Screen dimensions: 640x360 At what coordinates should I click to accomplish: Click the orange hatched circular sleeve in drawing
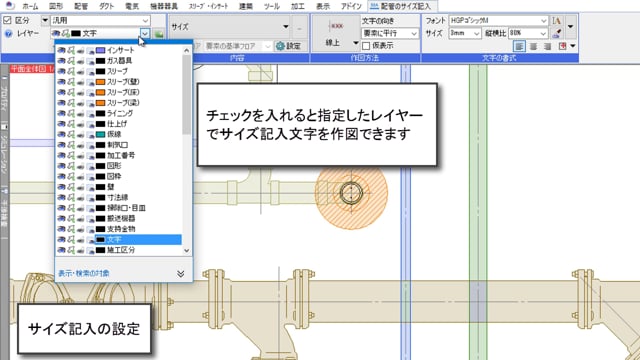(351, 193)
